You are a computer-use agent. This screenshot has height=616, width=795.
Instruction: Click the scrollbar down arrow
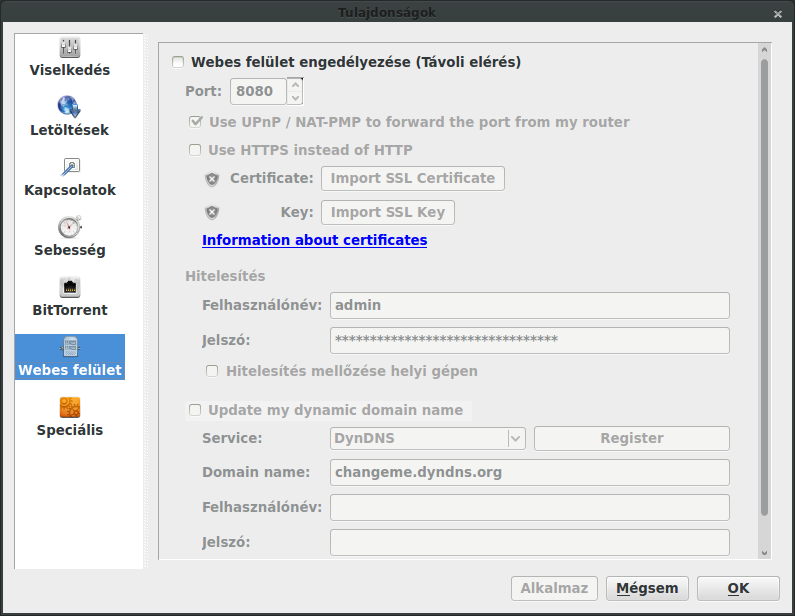click(x=765, y=553)
